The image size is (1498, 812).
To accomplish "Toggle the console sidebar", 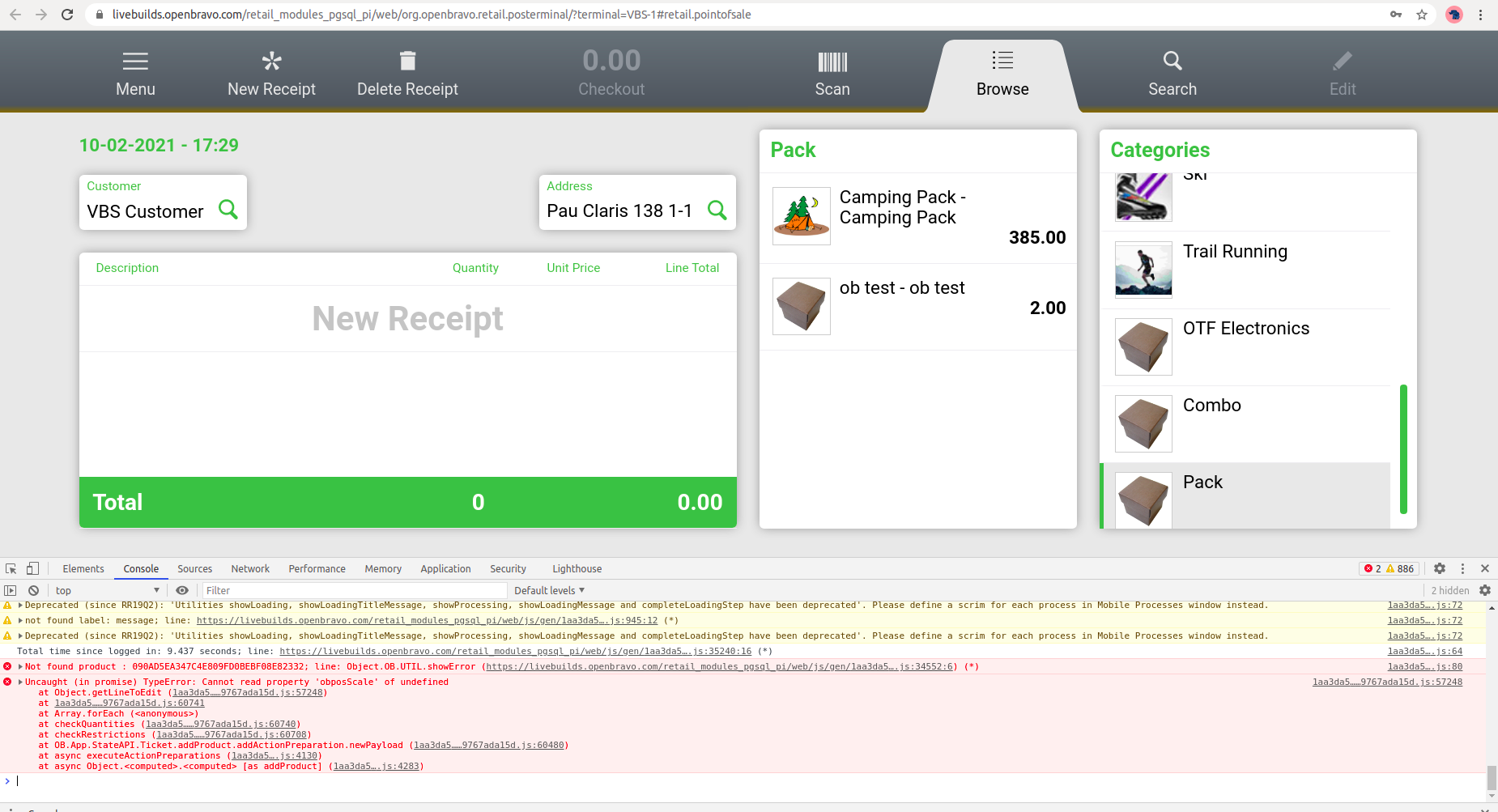I will pyautogui.click(x=11, y=590).
